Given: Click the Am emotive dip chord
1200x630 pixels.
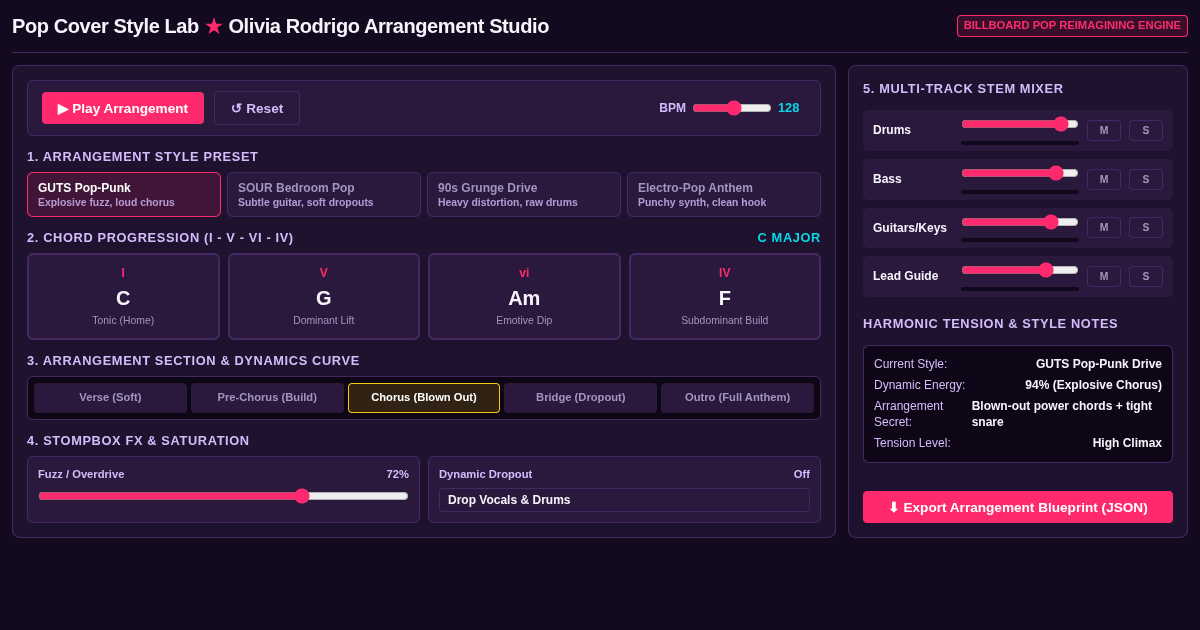Looking at the screenshot, I should coord(524,296).
